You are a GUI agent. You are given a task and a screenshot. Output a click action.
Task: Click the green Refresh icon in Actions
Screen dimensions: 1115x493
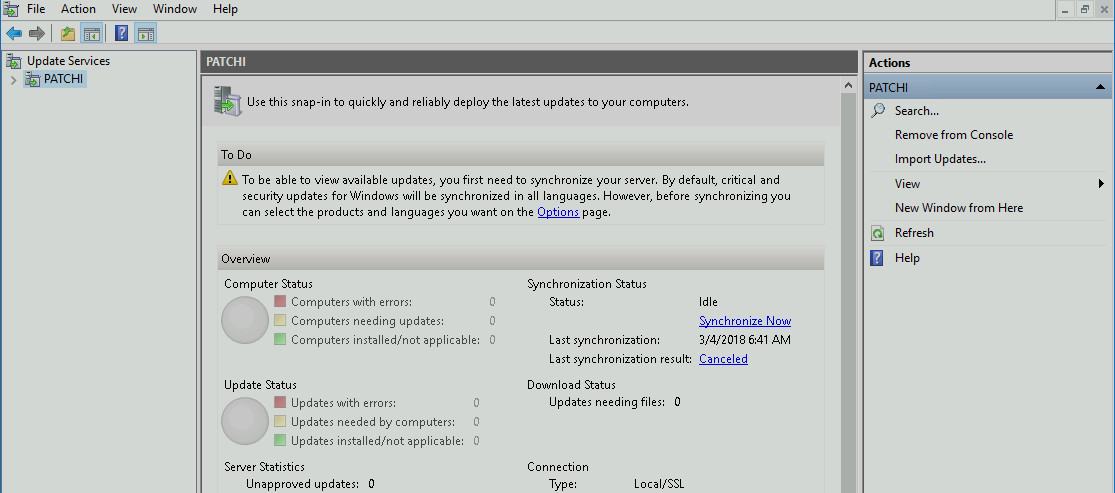877,233
